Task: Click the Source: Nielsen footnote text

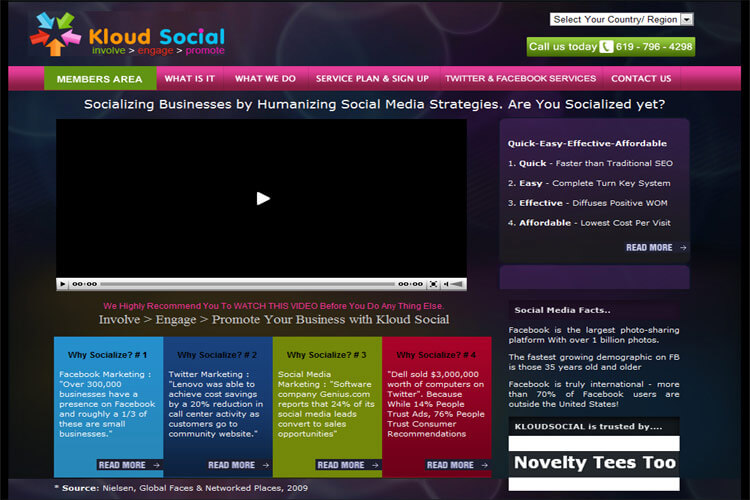Action: pos(181,488)
